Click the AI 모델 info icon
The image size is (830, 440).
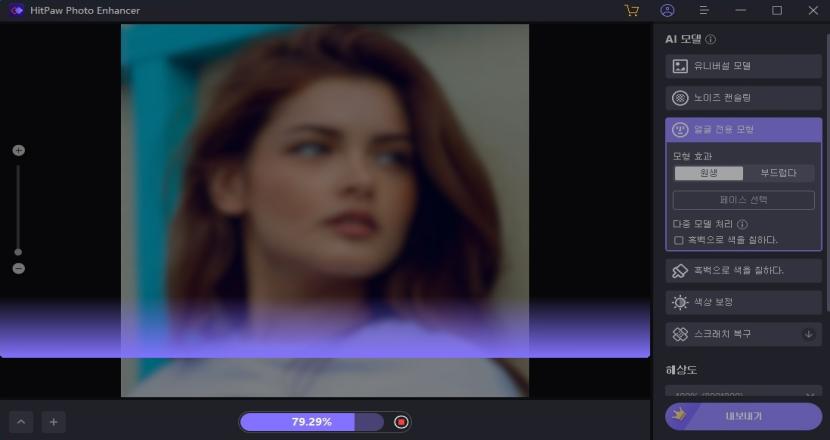tap(711, 40)
